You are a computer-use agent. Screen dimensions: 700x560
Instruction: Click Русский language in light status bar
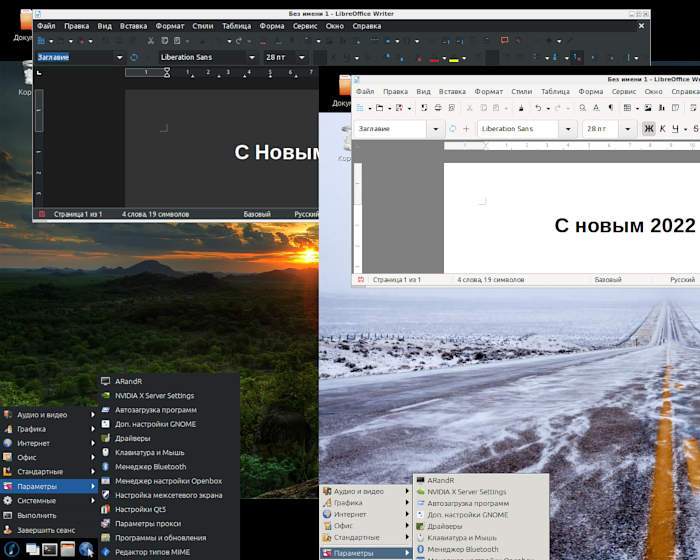pyautogui.click(x=682, y=280)
